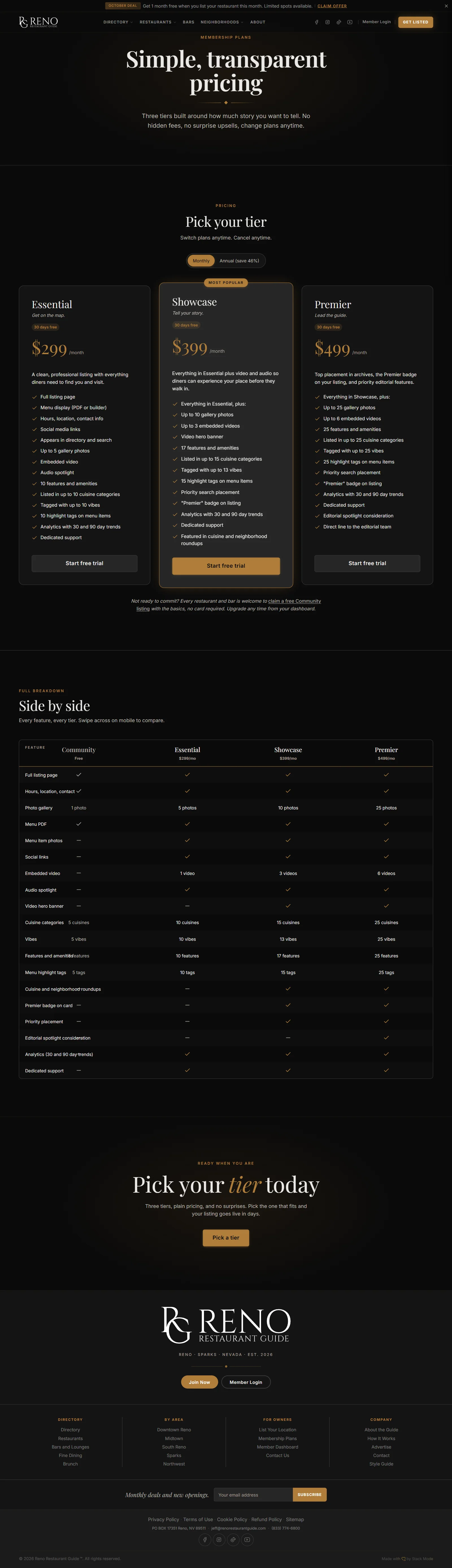Switch to Annual (save 46%) billing
Image resolution: width=452 pixels, height=1568 pixels.
tap(239, 260)
